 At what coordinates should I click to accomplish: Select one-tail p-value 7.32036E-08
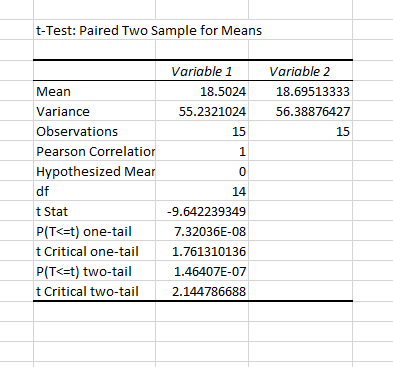[202, 231]
